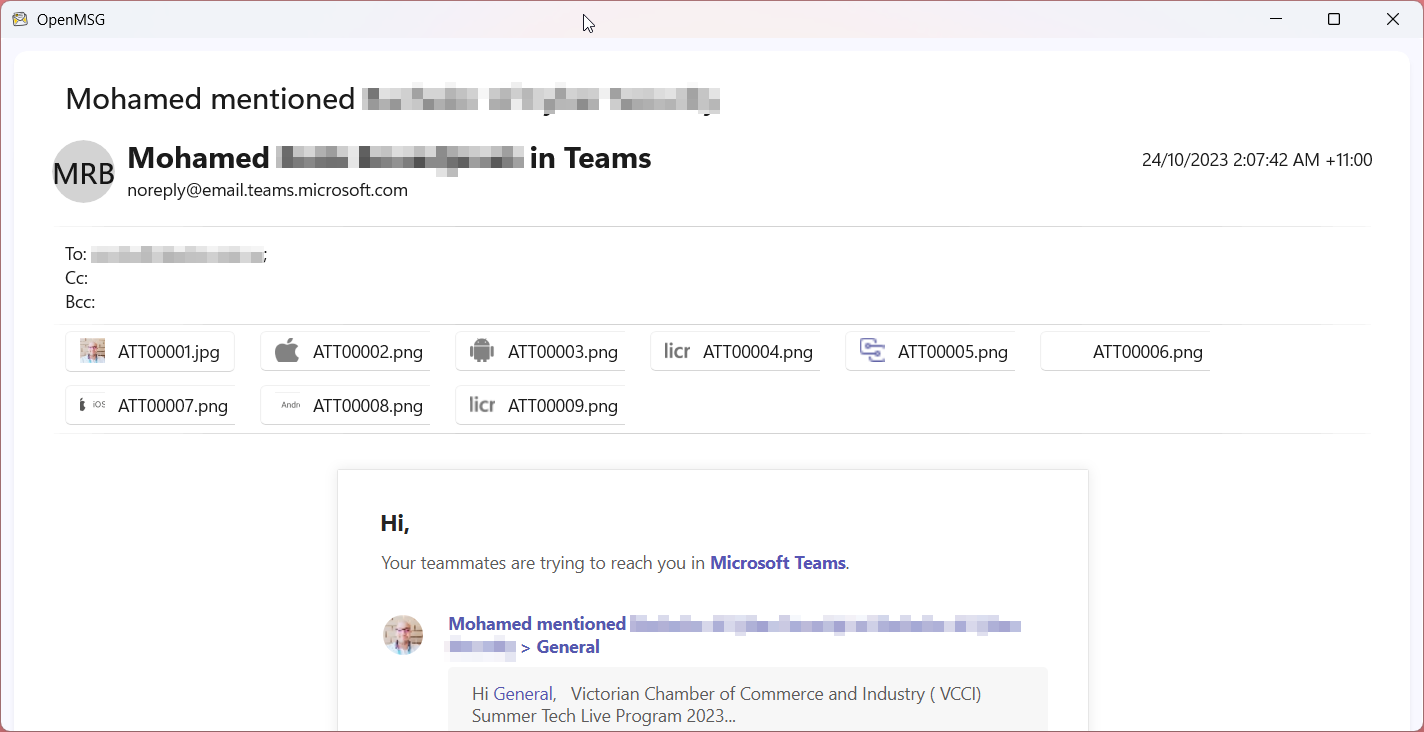Image resolution: width=1424 pixels, height=732 pixels.
Task: Open the ATT00002.png Apple logo attachment
Action: click(x=345, y=352)
